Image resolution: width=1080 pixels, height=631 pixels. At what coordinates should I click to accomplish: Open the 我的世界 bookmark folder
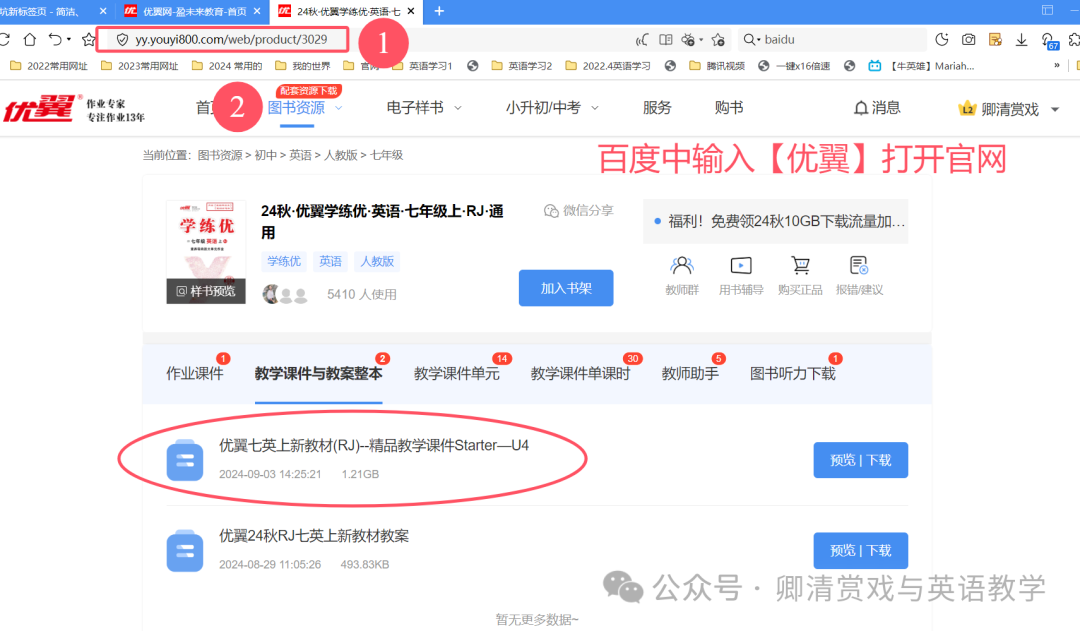tap(302, 66)
